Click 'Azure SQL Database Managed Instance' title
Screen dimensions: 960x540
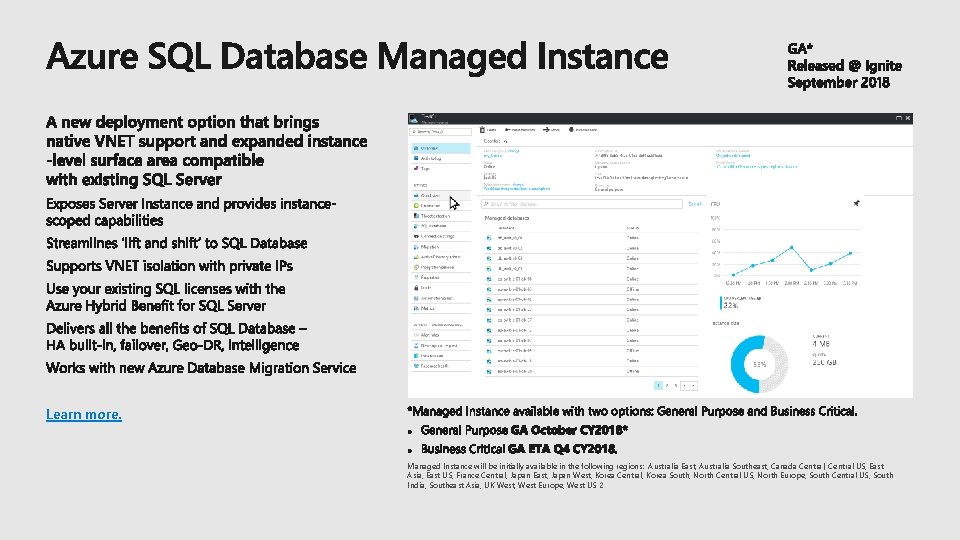(x=357, y=56)
